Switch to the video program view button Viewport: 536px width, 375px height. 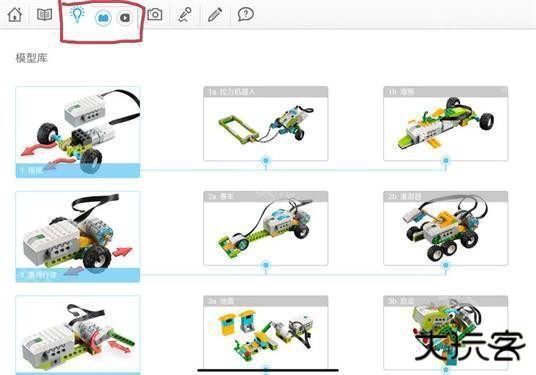pos(125,17)
